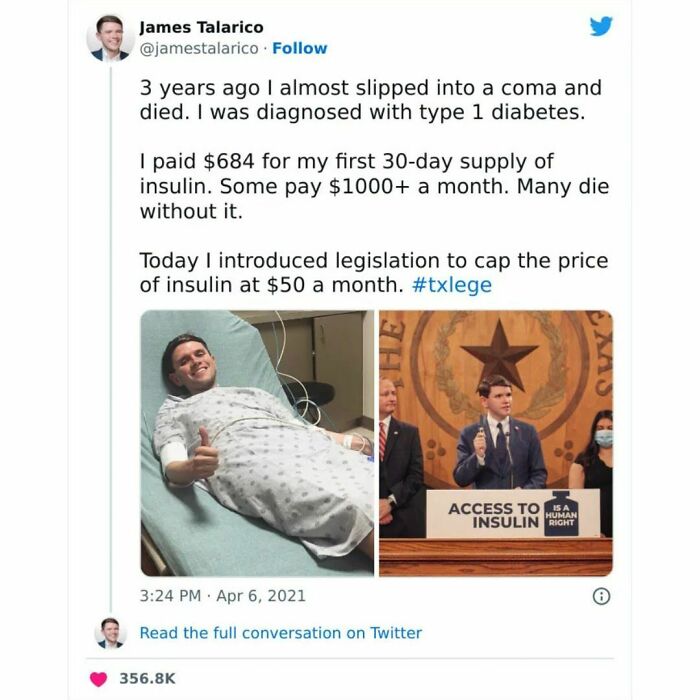The height and width of the screenshot is (700, 700).
Task: Enlarge the hospital bed thumbs-up photo
Action: pyautogui.click(x=257, y=443)
